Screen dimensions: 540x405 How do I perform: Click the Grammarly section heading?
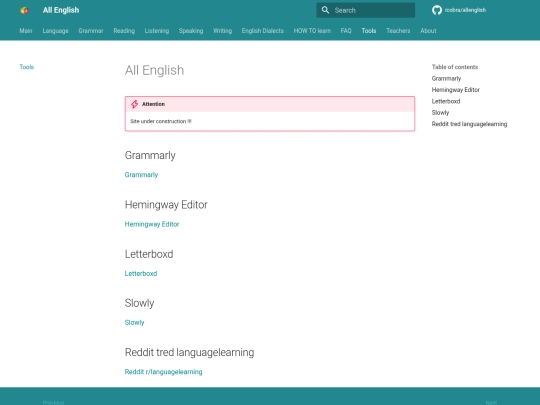tap(150, 155)
